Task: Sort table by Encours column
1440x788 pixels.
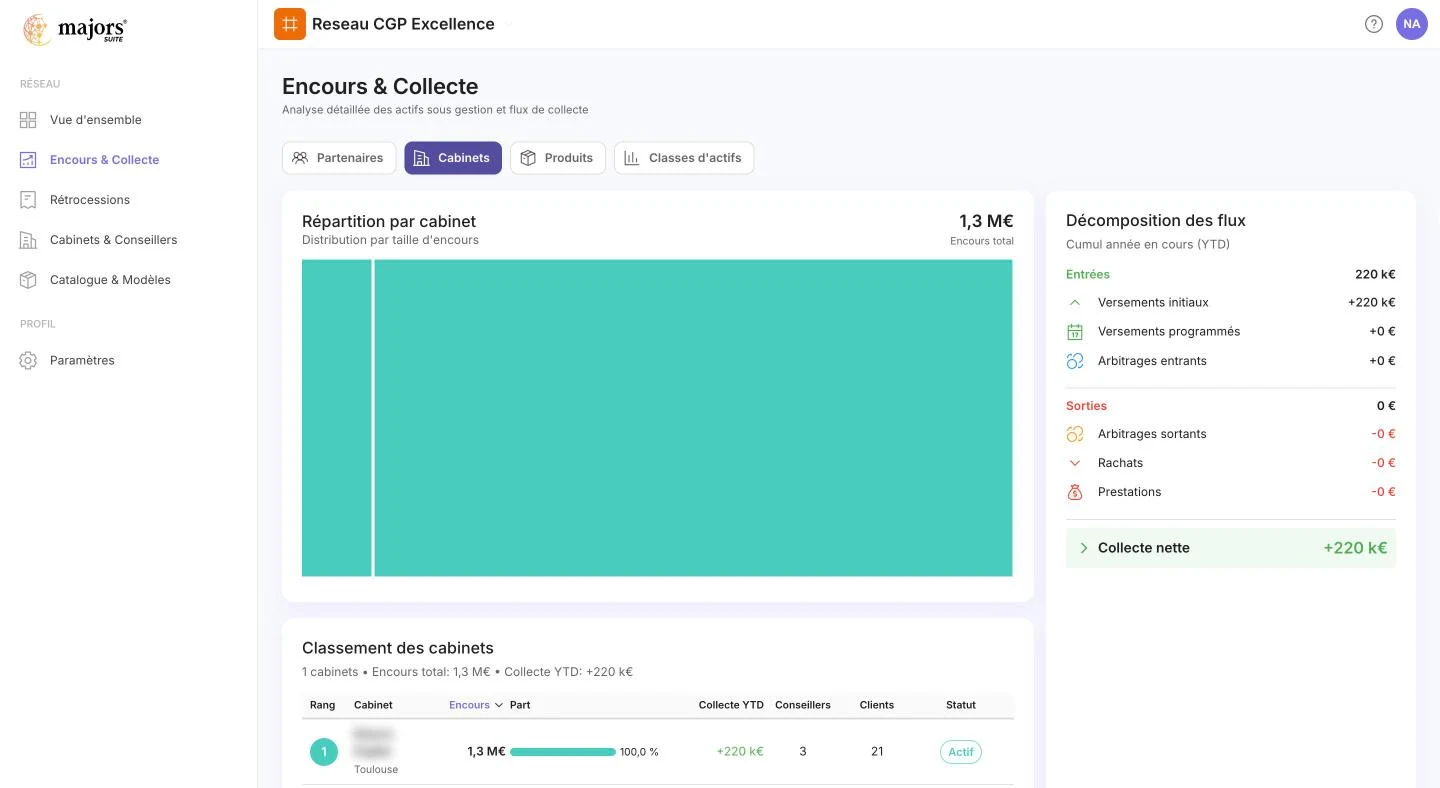Action: click(x=476, y=705)
